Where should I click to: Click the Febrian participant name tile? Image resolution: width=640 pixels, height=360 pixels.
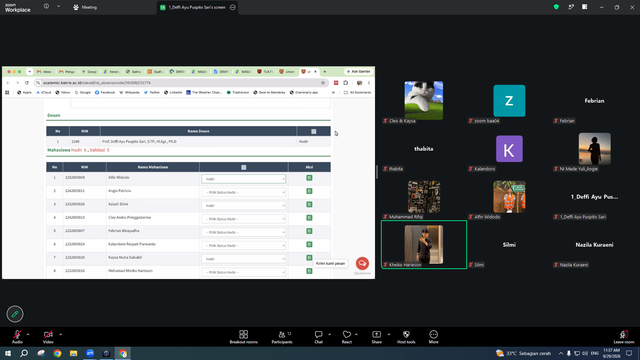pos(594,101)
